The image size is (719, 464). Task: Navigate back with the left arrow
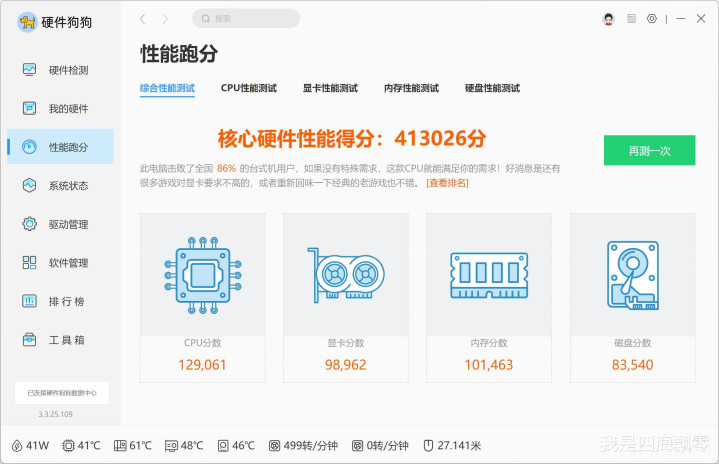tap(143, 19)
